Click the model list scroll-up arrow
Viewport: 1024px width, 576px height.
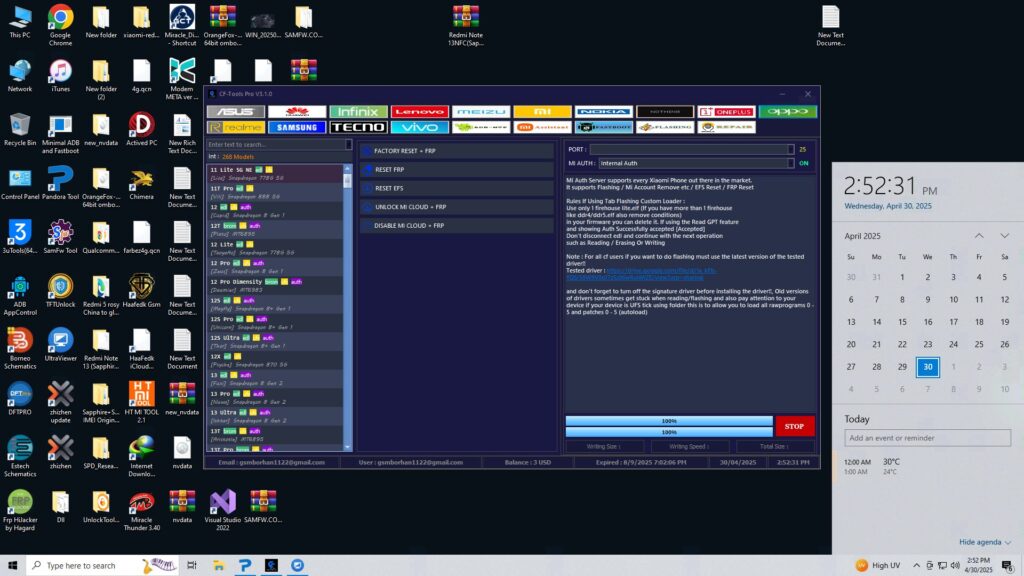coord(347,168)
